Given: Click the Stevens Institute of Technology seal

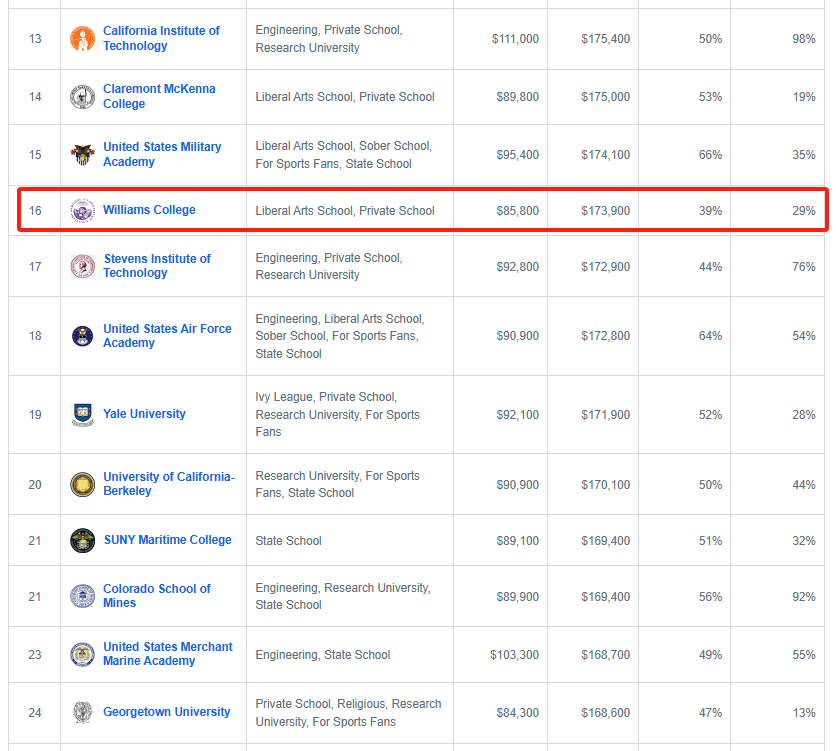Looking at the screenshot, I should pyautogui.click(x=83, y=267).
